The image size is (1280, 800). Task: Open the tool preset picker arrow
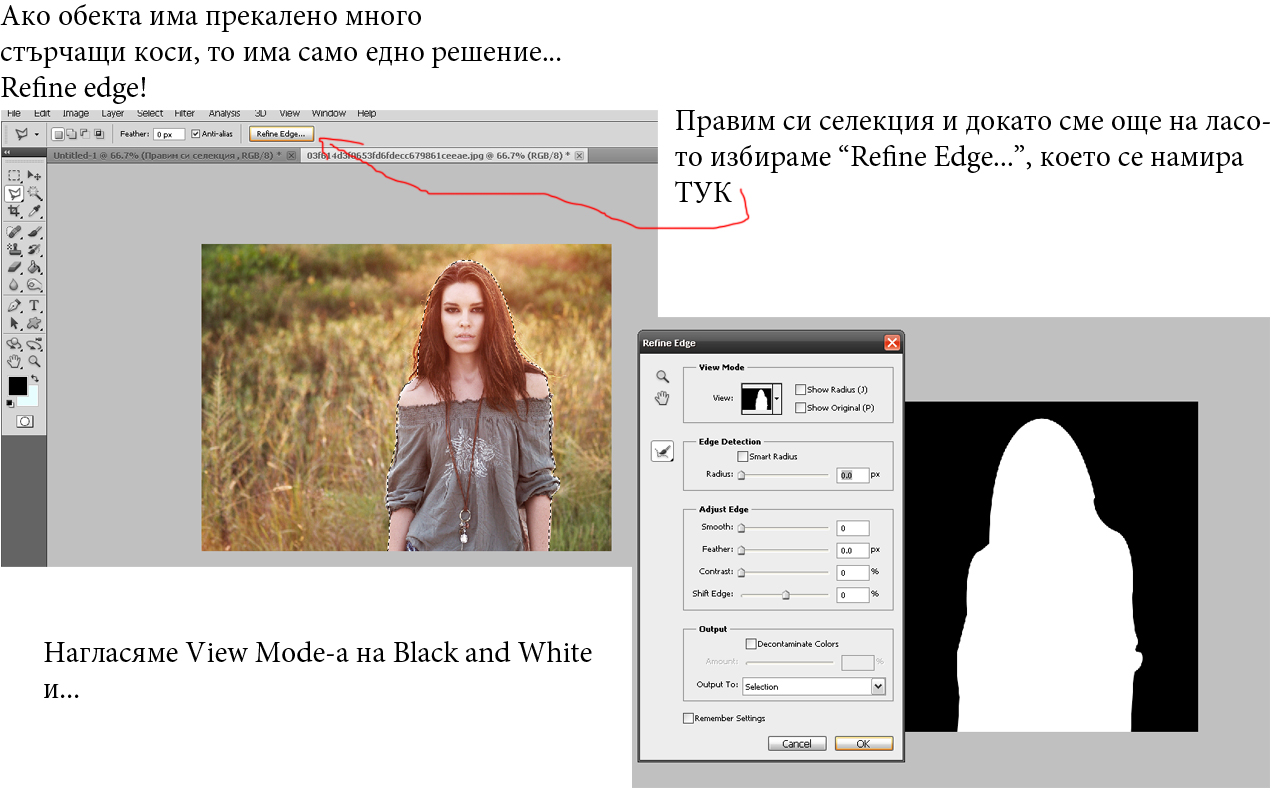[37, 133]
